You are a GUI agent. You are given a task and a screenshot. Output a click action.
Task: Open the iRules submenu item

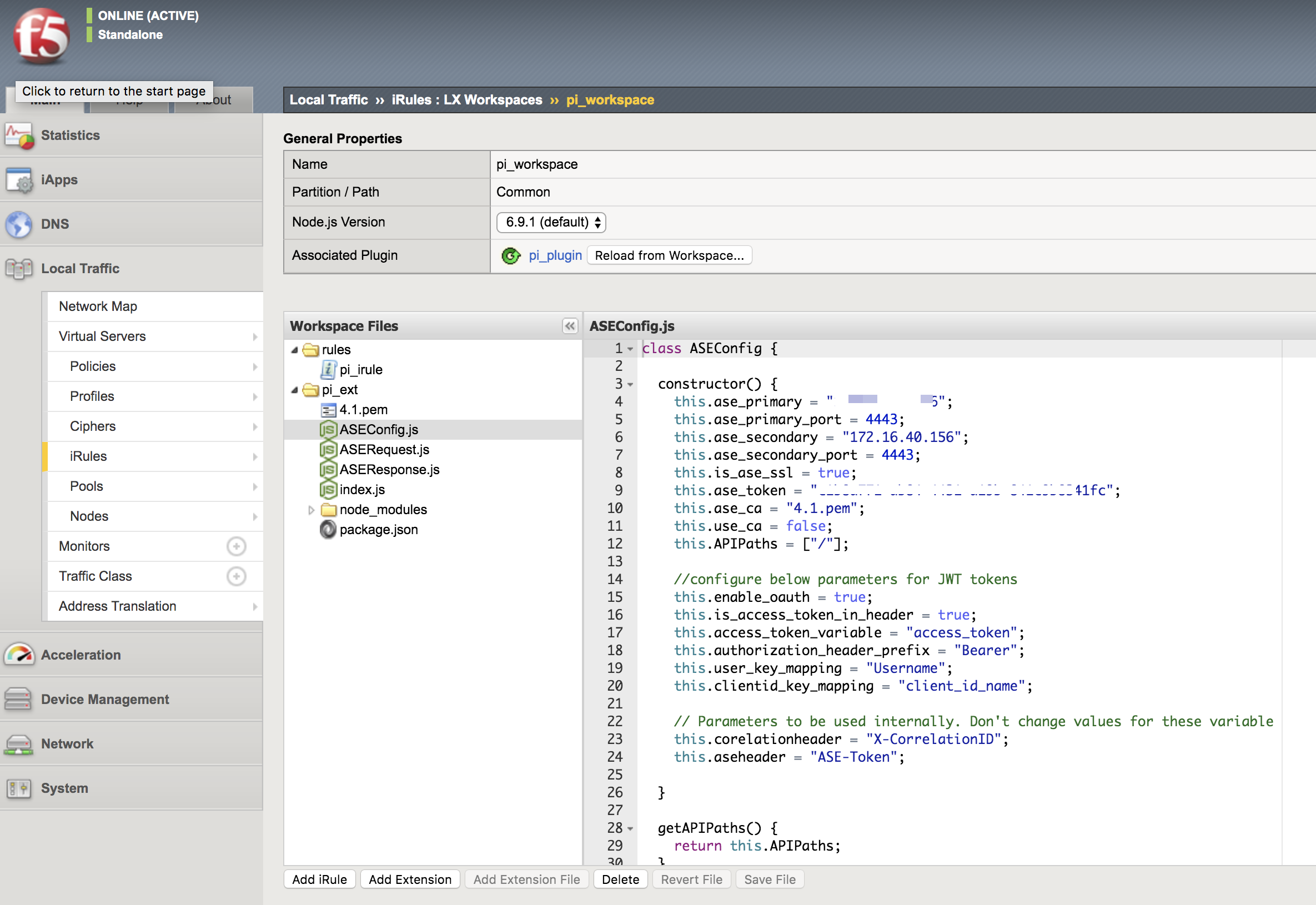[x=88, y=456]
